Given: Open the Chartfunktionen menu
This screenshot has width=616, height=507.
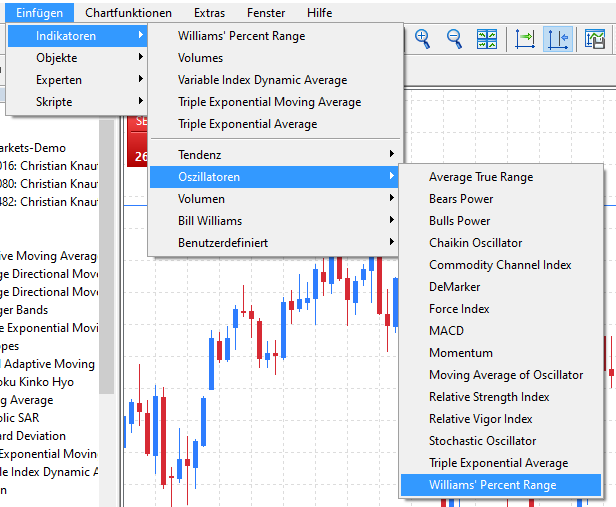Looking at the screenshot, I should tap(128, 13).
